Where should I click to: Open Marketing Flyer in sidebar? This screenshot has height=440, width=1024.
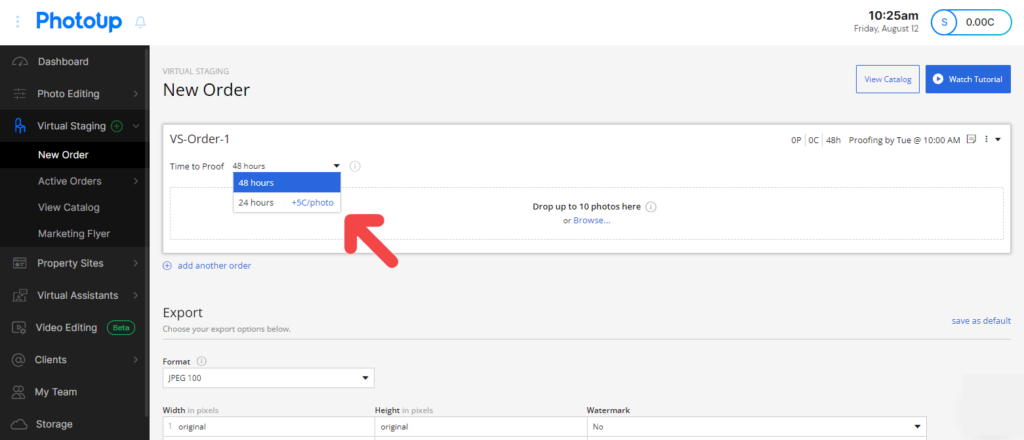point(74,233)
